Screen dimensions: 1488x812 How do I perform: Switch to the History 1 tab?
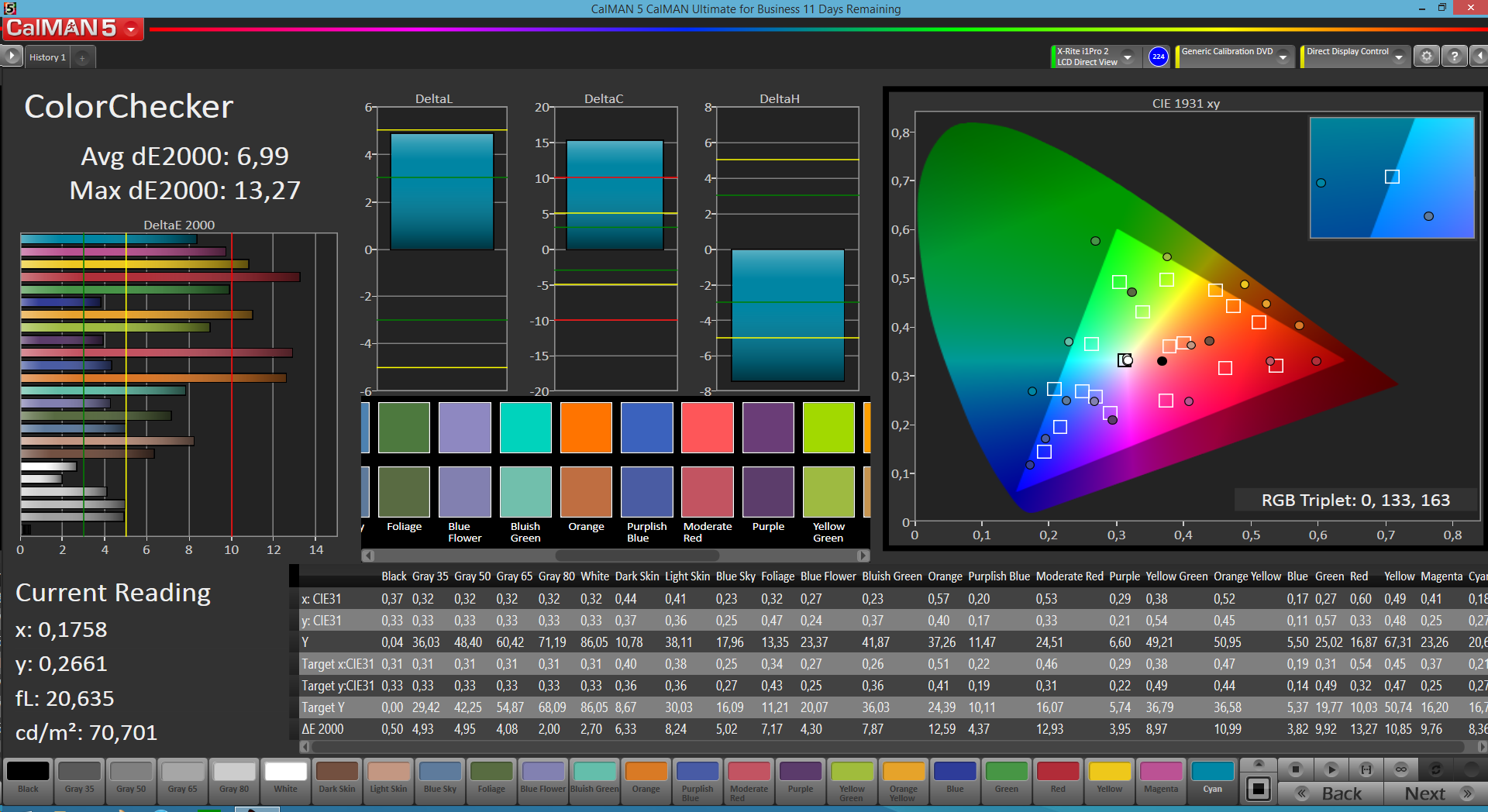(x=47, y=57)
